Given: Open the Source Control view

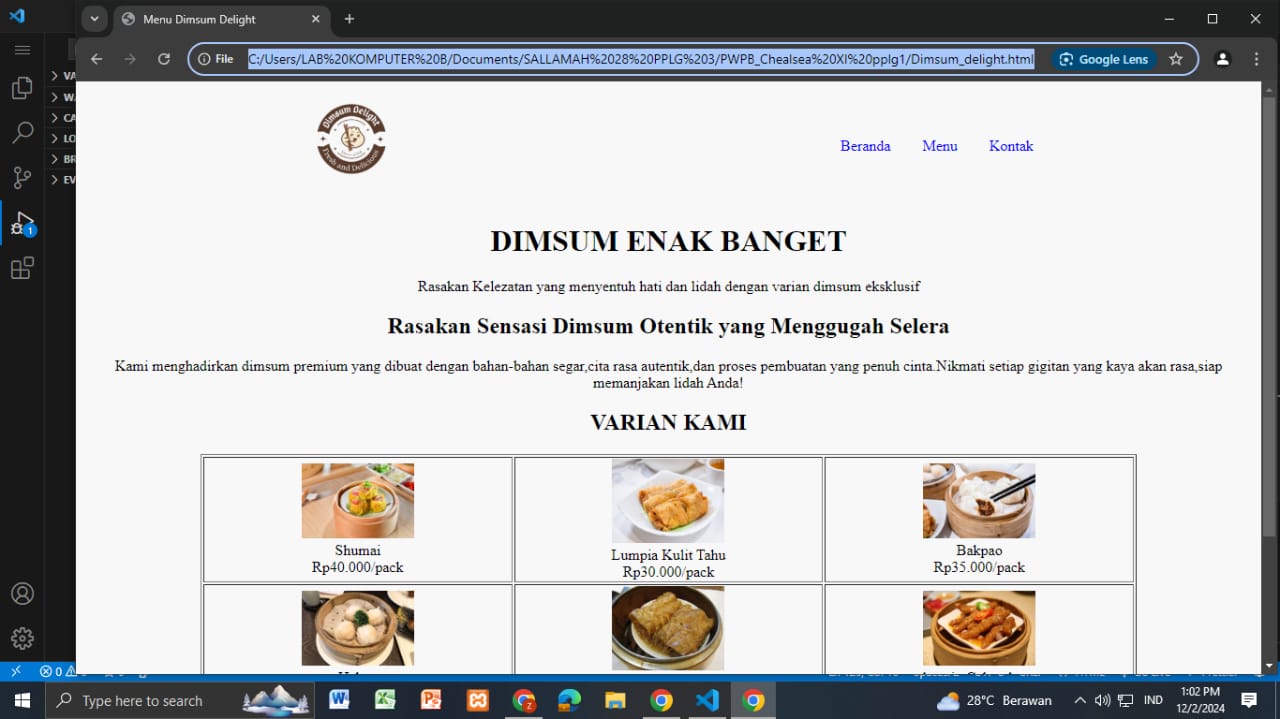Looking at the screenshot, I should click(22, 178).
